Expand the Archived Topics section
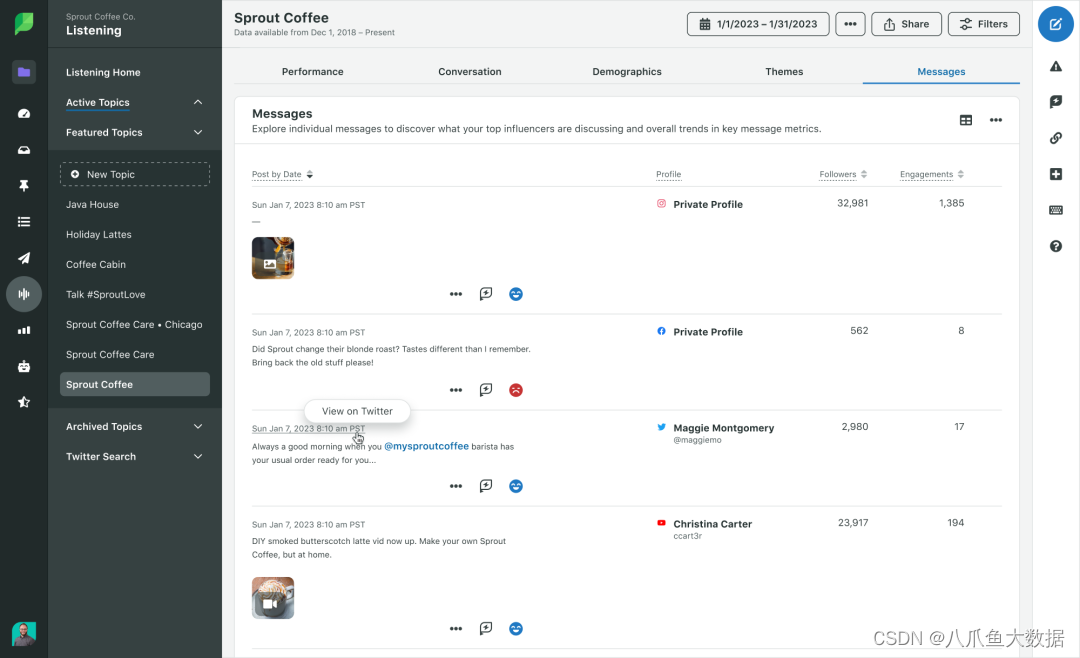Image resolution: width=1080 pixels, height=658 pixels. tap(198, 426)
